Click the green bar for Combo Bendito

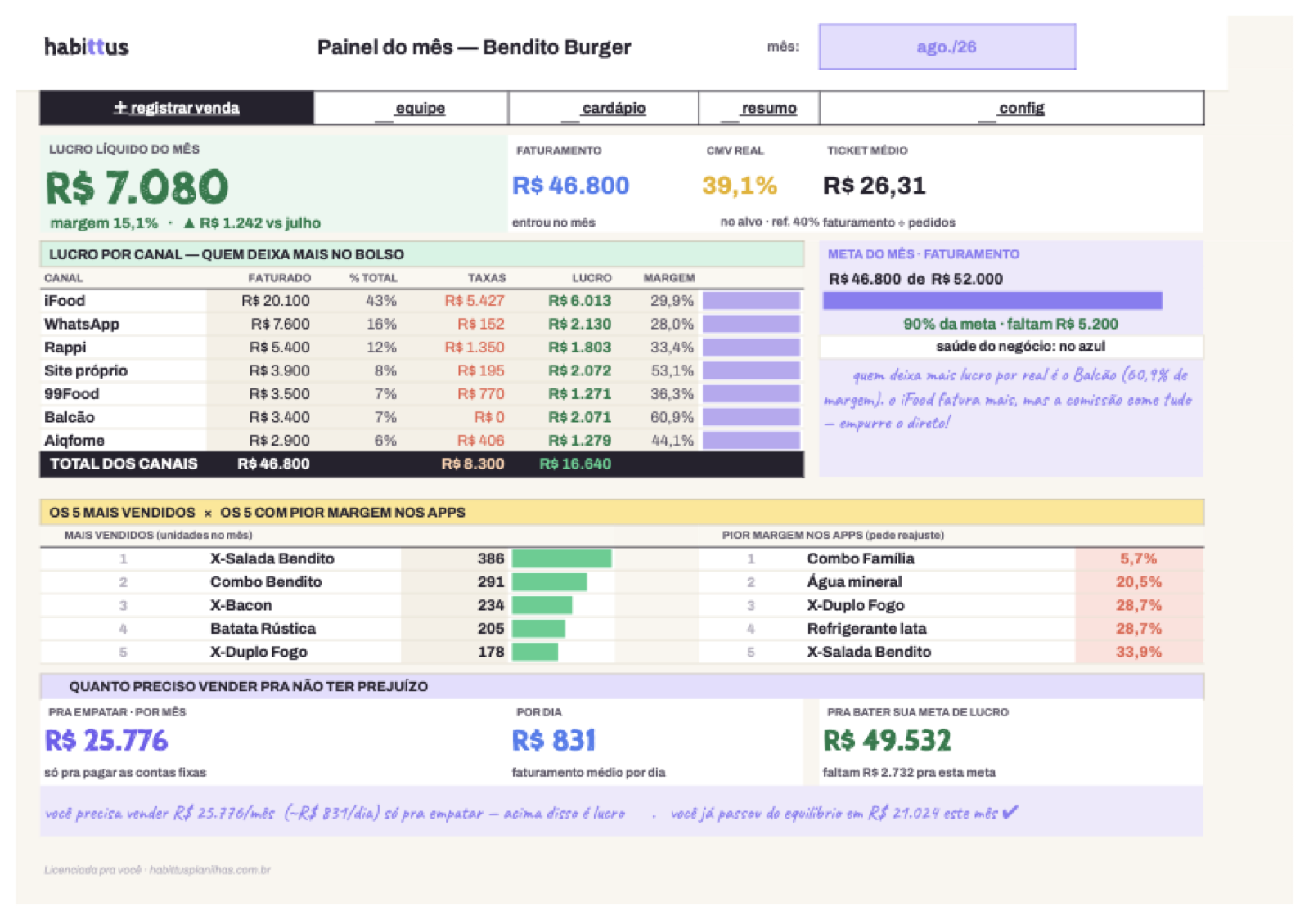pos(550,582)
